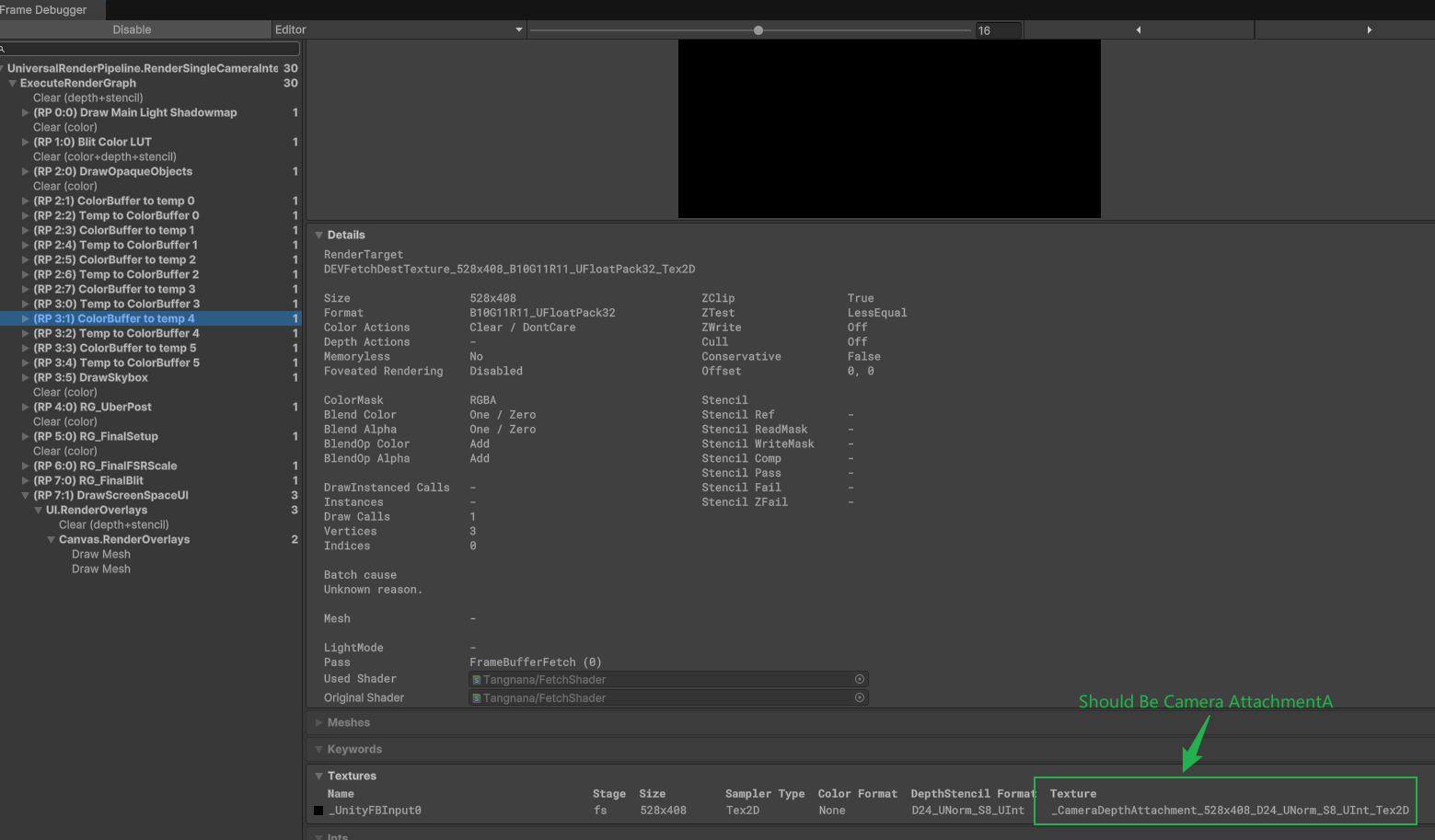This screenshot has width=1435, height=840.
Task: Click the next frame event arrow
Action: coord(1370,29)
